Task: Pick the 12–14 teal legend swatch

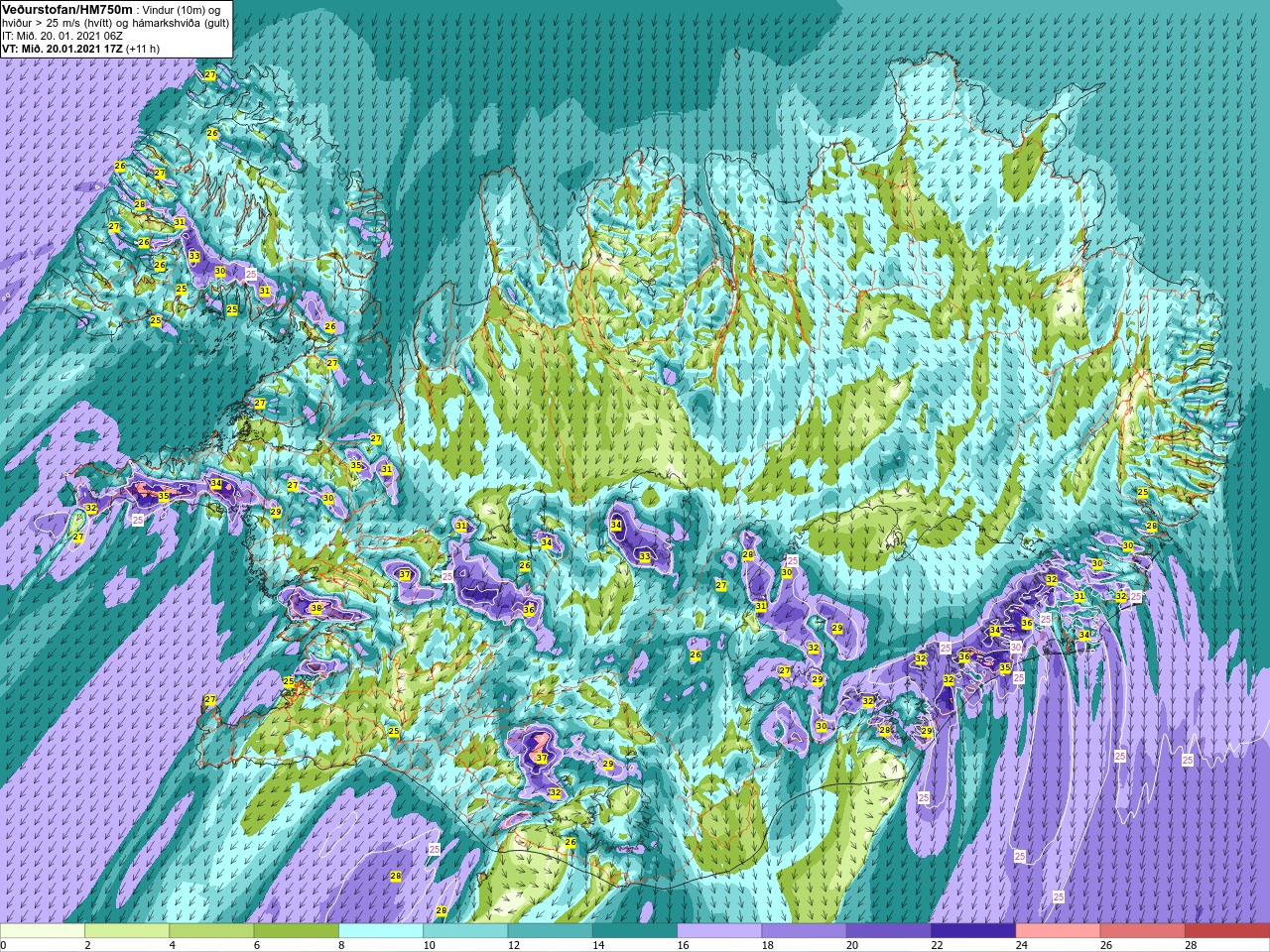Action: tap(551, 931)
